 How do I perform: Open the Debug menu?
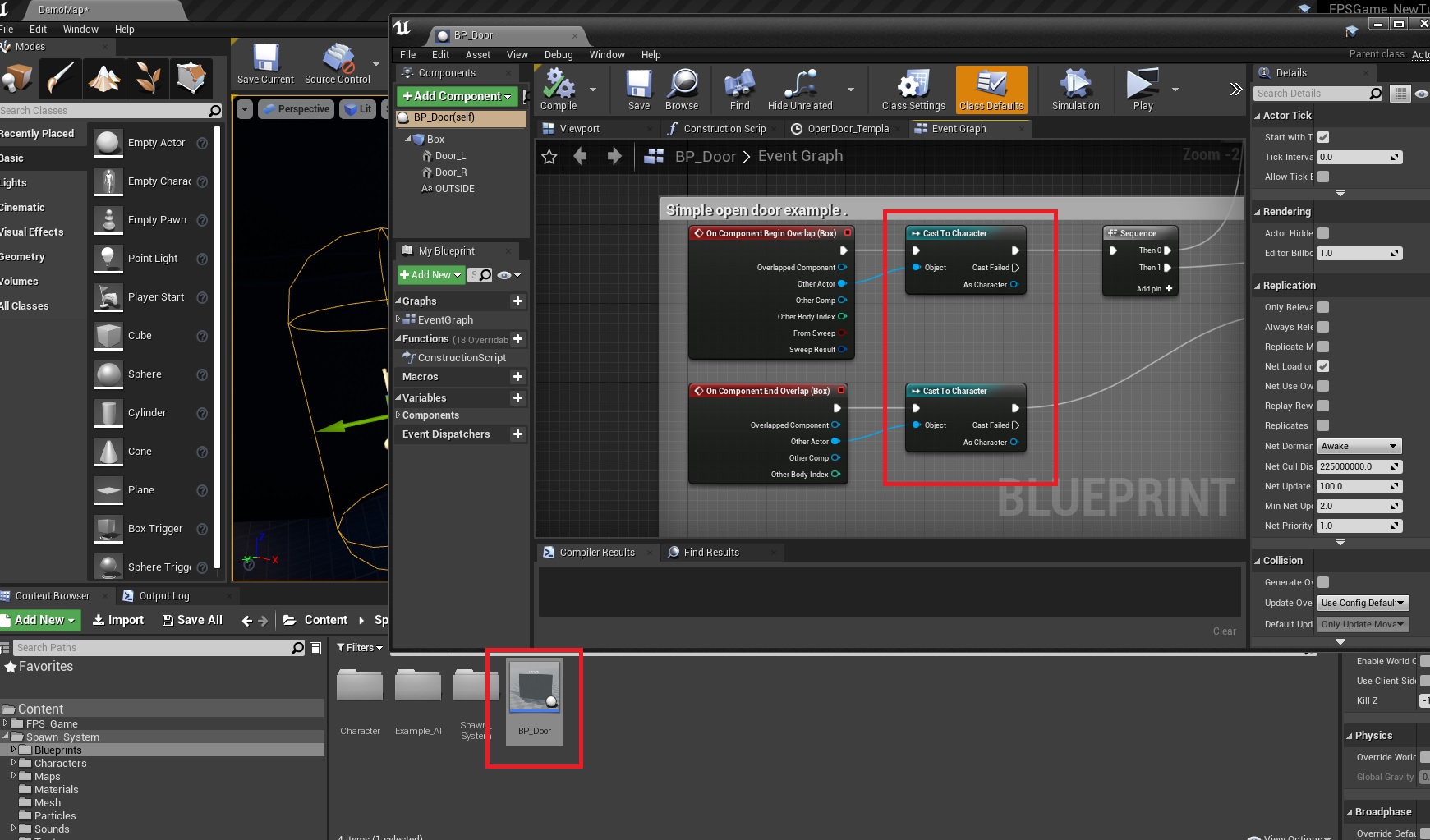coord(559,55)
